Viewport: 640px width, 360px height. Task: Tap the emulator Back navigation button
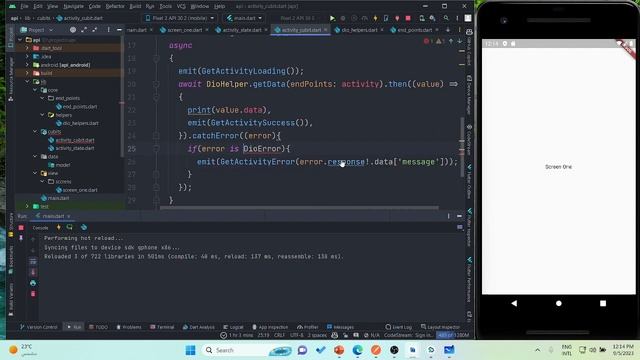coord(514,303)
